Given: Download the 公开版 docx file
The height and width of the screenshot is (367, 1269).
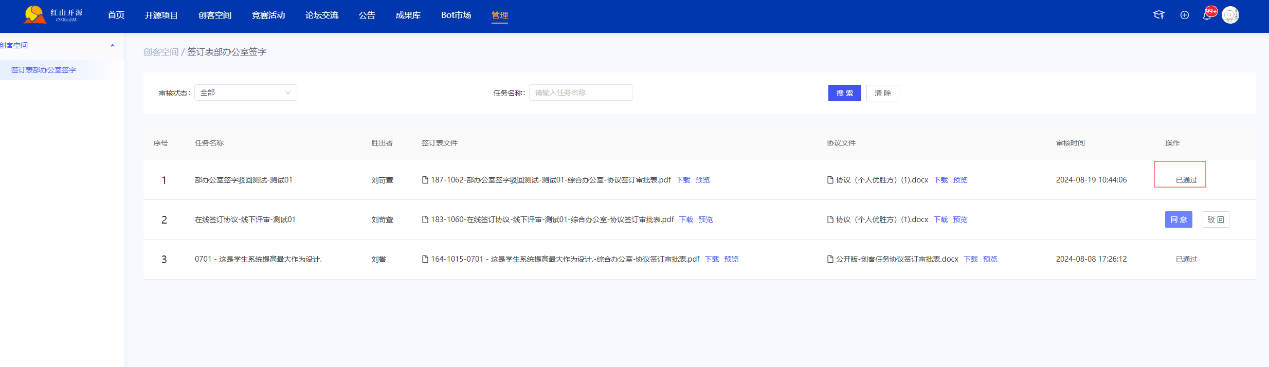Looking at the screenshot, I should coord(970,258).
